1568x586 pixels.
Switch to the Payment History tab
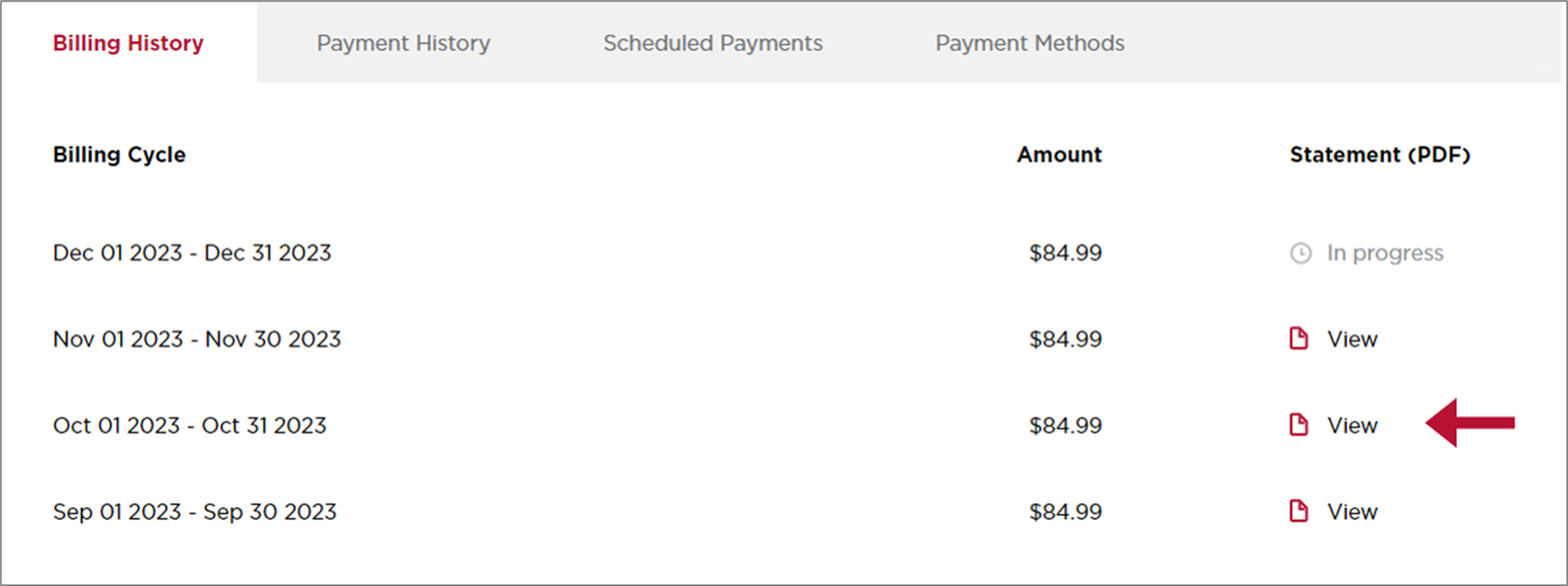click(x=402, y=43)
